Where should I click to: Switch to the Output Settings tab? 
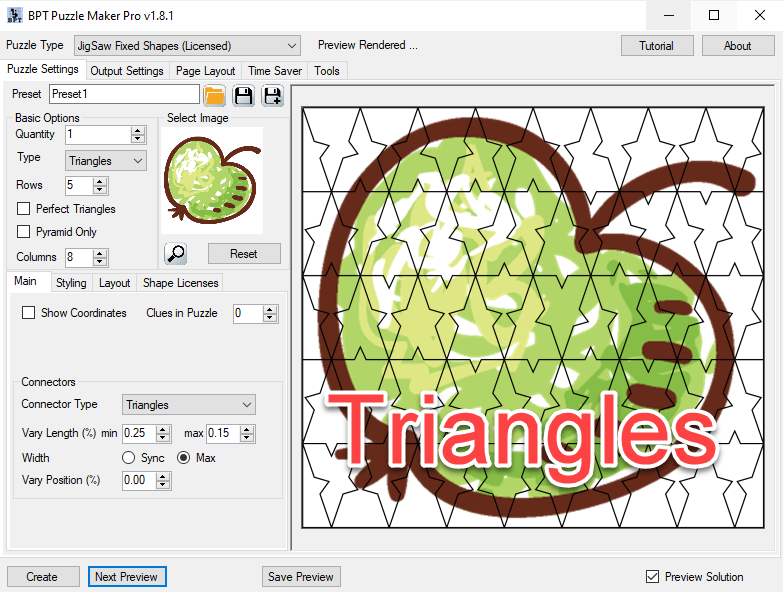126,71
